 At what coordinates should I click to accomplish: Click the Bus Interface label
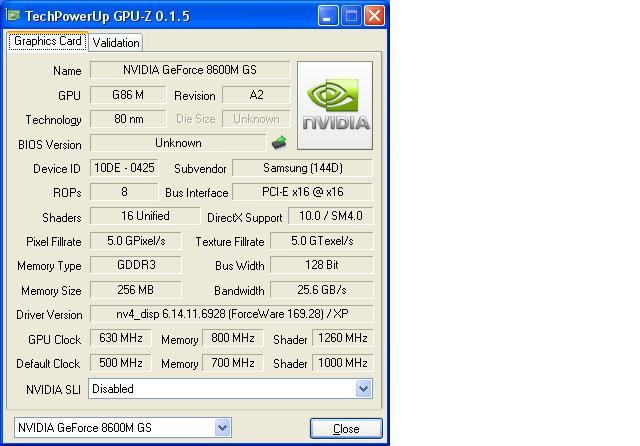[197, 193]
